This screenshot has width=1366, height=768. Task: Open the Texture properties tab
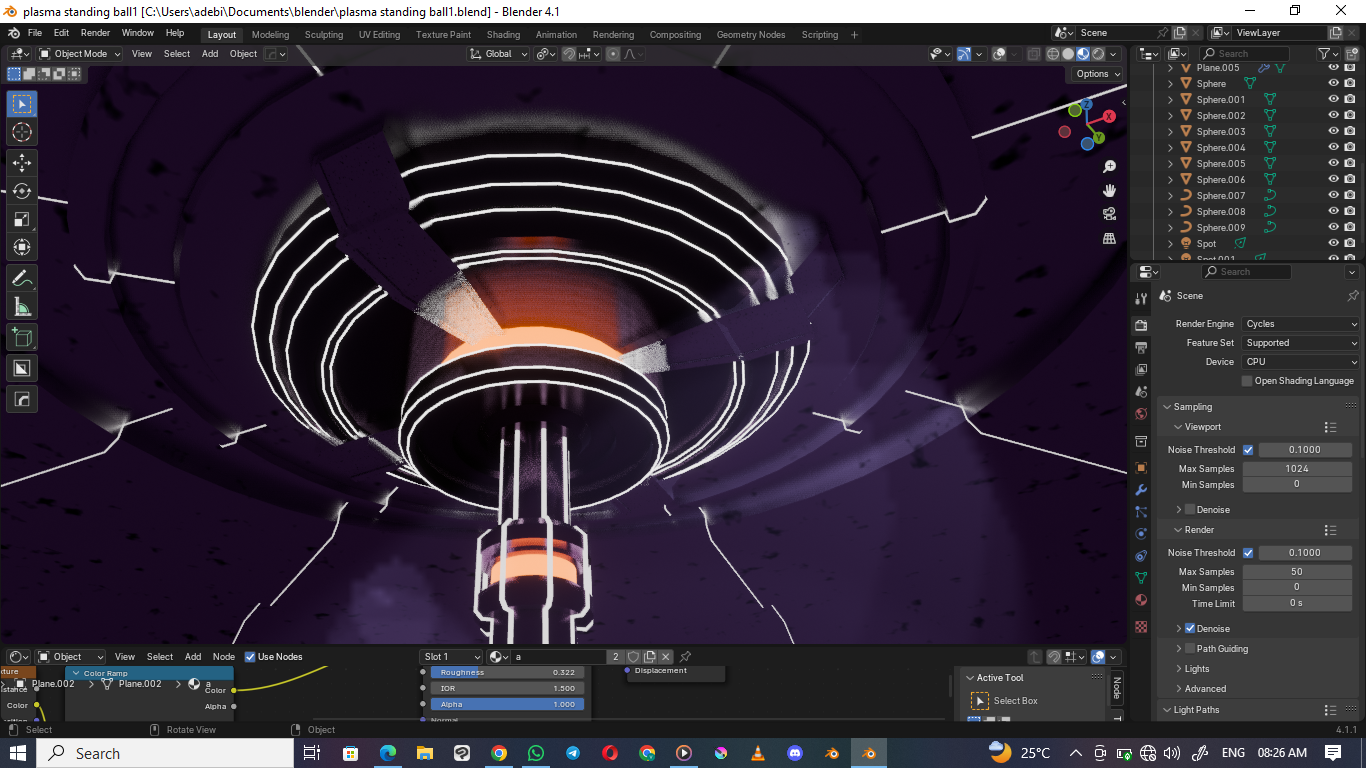[x=1141, y=627]
